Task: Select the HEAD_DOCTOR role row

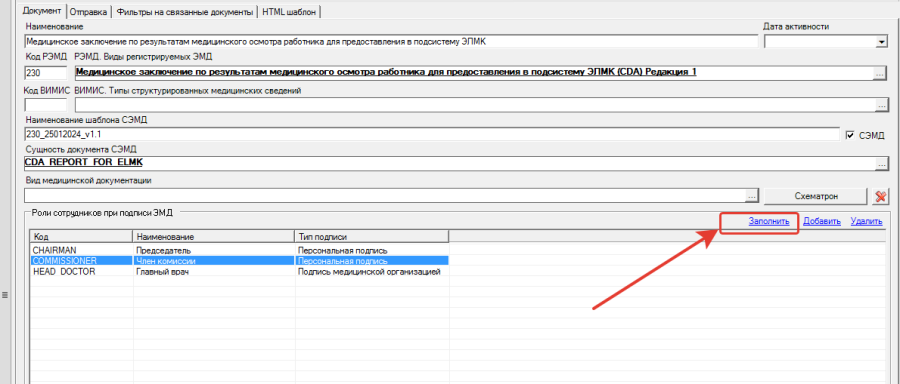Action: [x=239, y=271]
